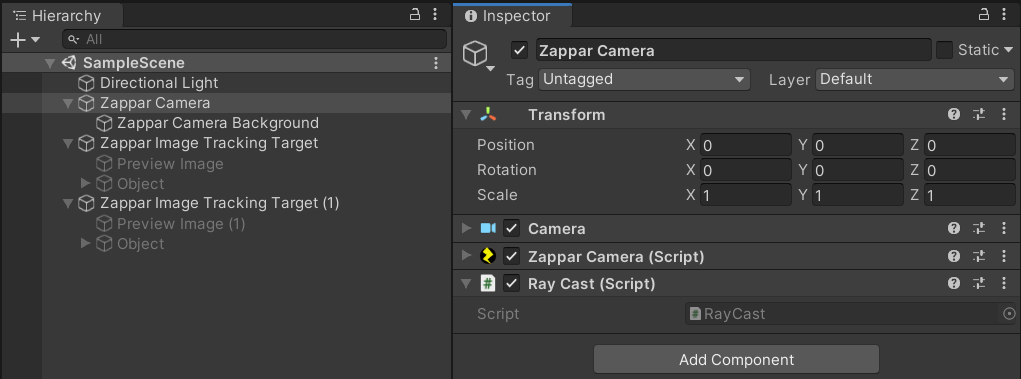Open the Inspector GameObject icon dropdown arrow
Screen dimensions: 1021x379
point(490,68)
